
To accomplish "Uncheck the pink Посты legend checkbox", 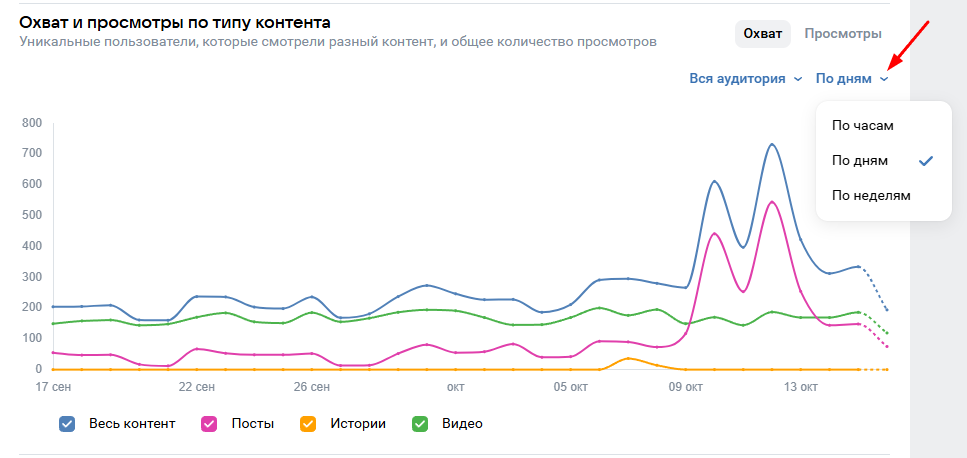I will [210, 423].
